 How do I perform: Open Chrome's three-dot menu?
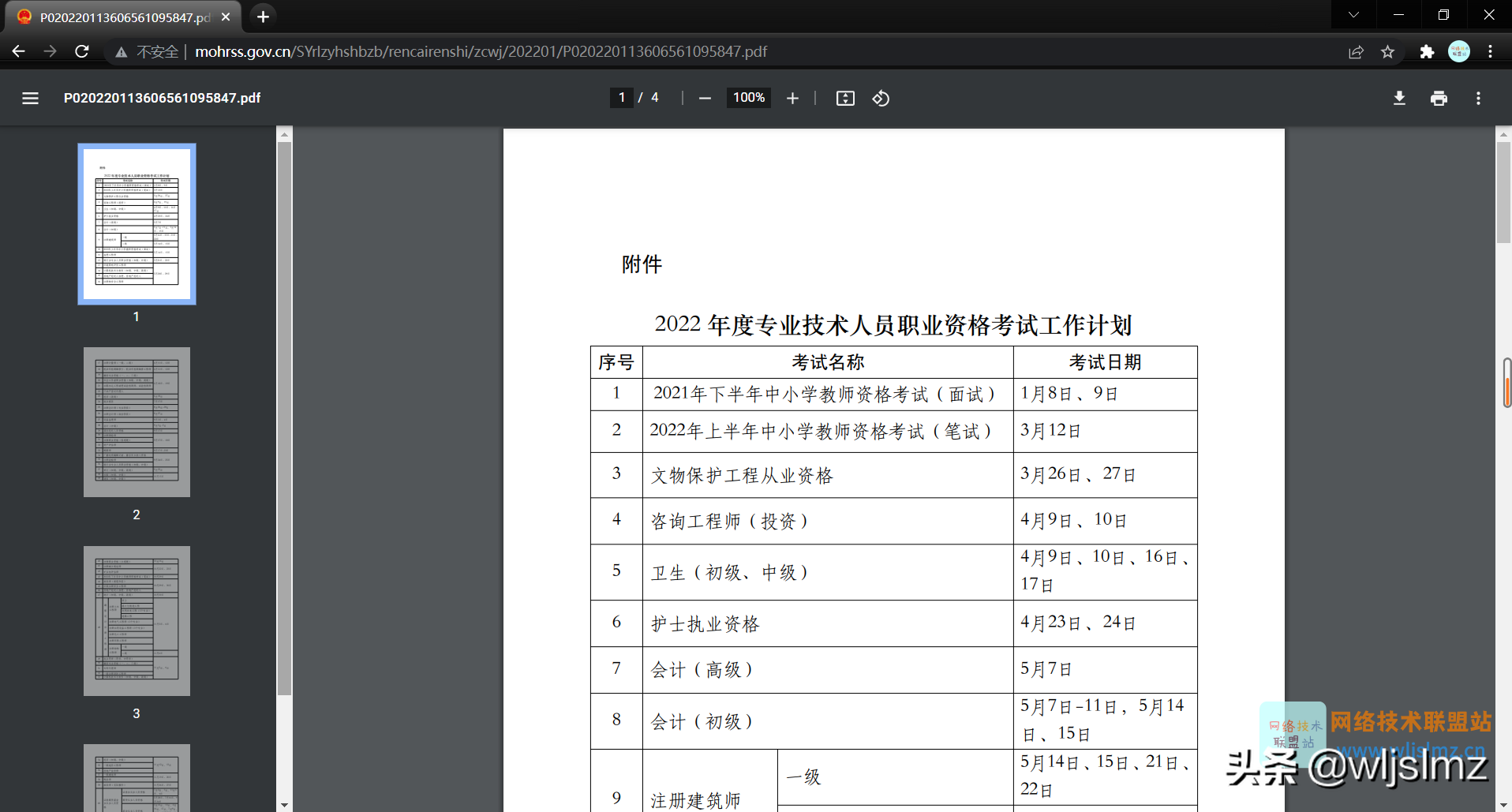point(1490,52)
